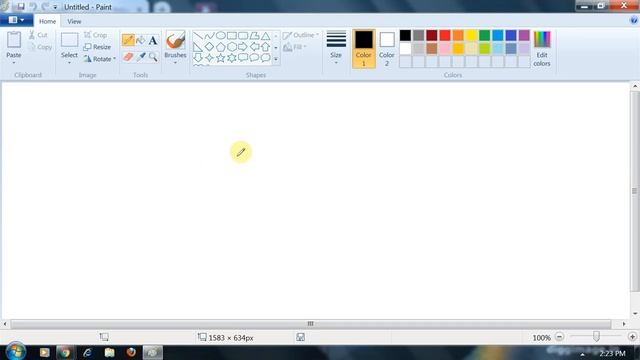Click the Brushes icon
Viewport: 640px width, 360px height.
point(176,40)
